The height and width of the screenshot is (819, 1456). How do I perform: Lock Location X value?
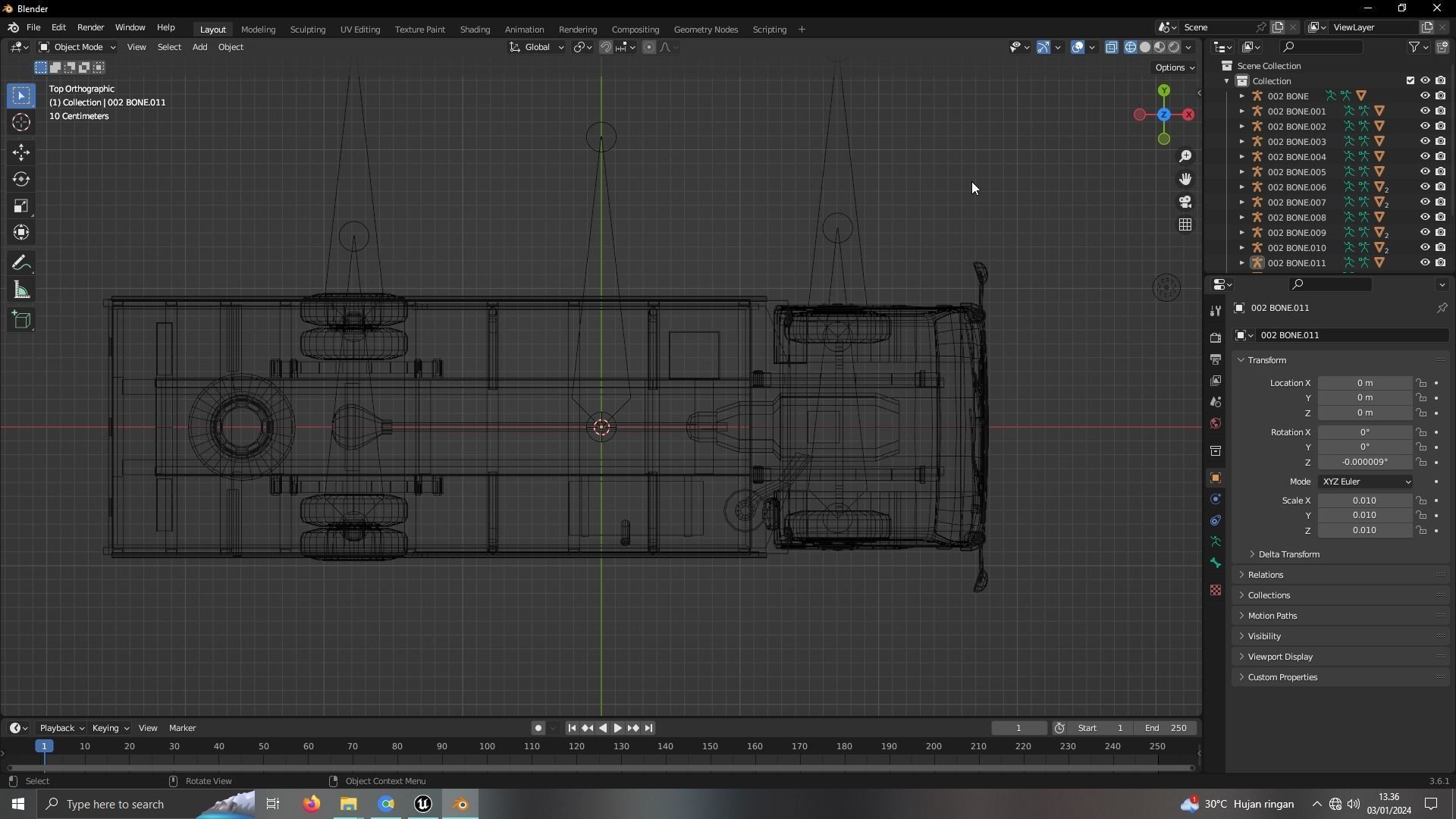[x=1422, y=383]
